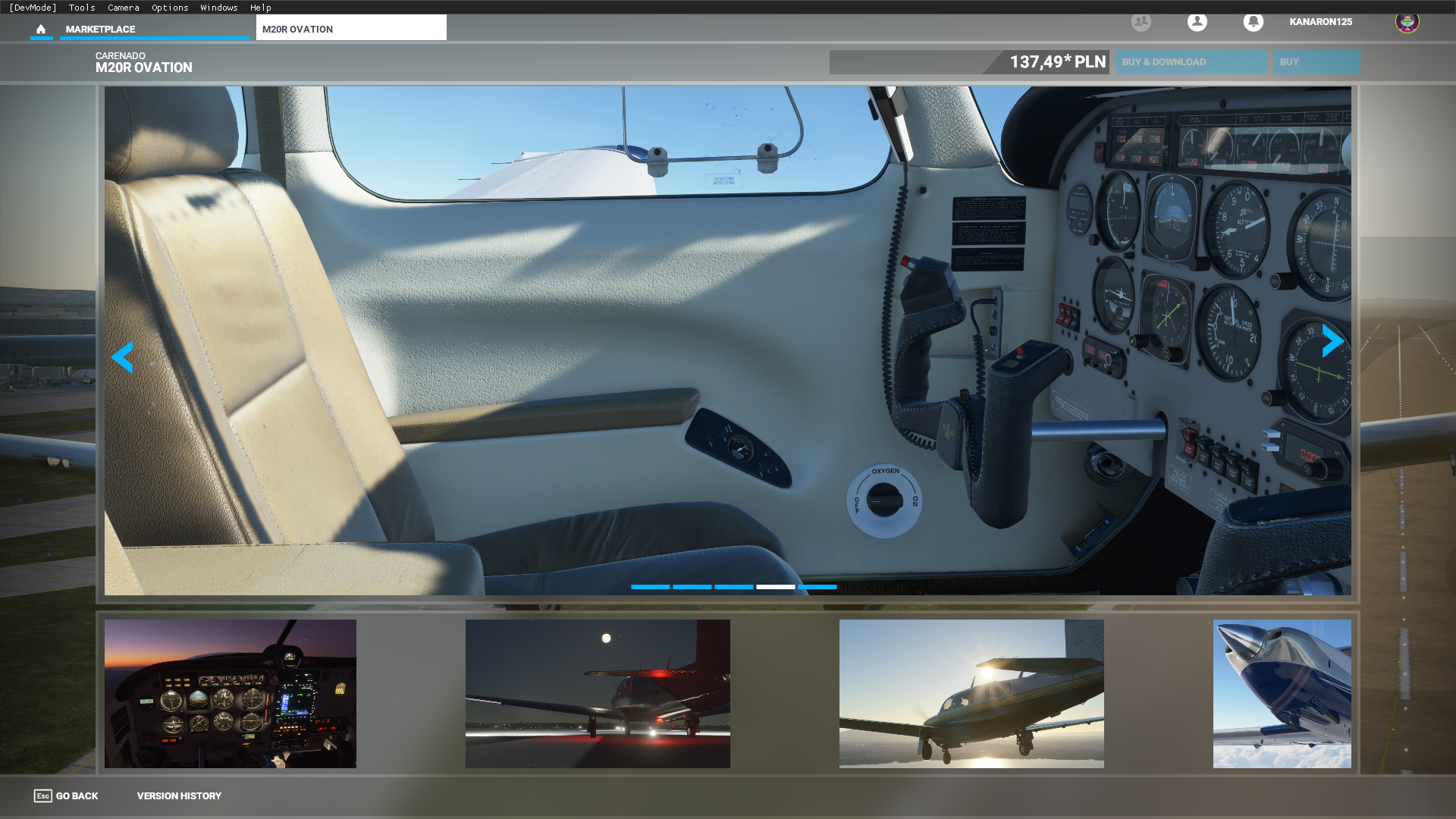
Task: Click the BUY & DOWNLOAD button
Action: pos(1191,62)
